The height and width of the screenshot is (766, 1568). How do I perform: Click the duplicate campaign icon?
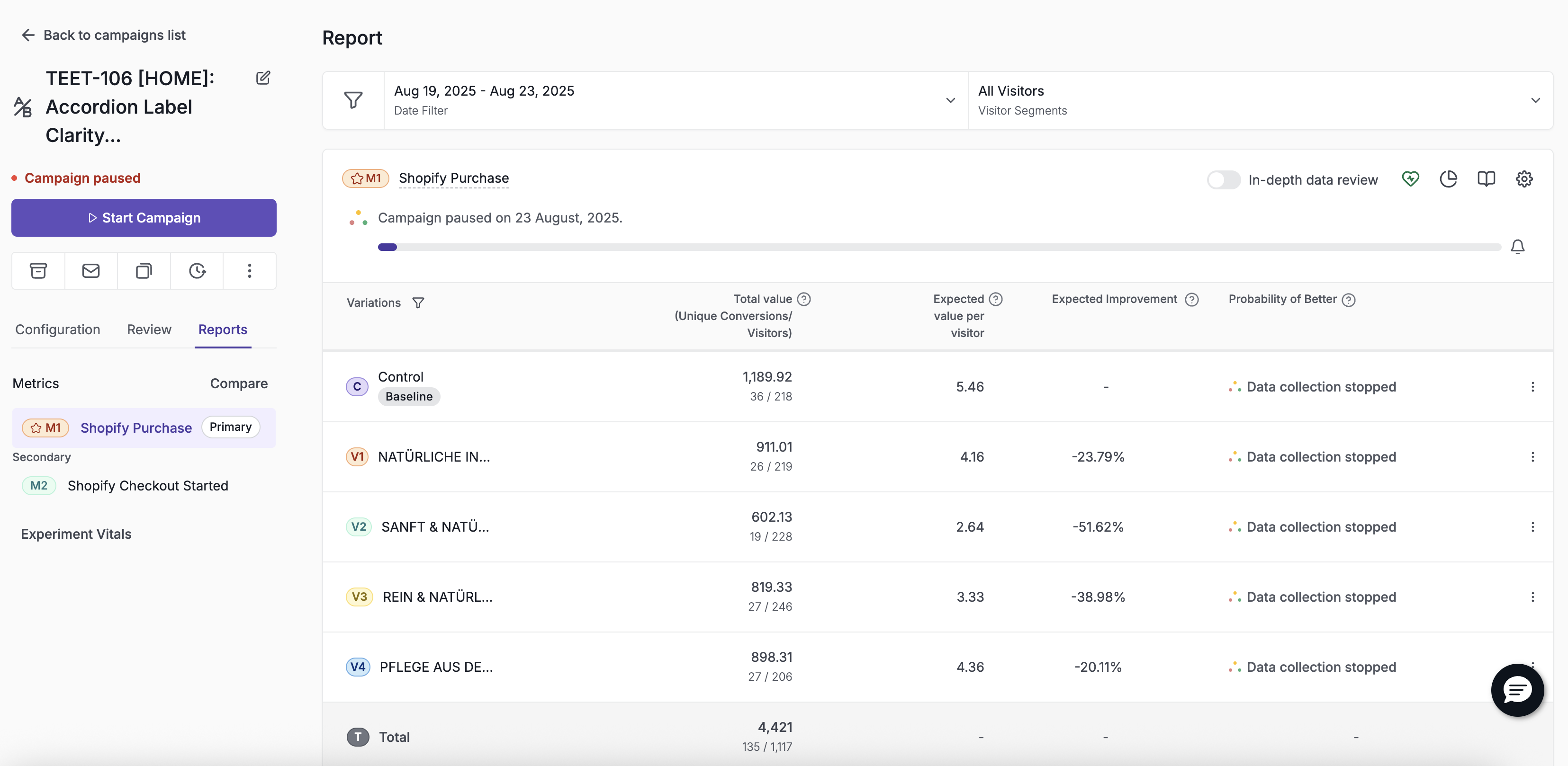point(144,271)
